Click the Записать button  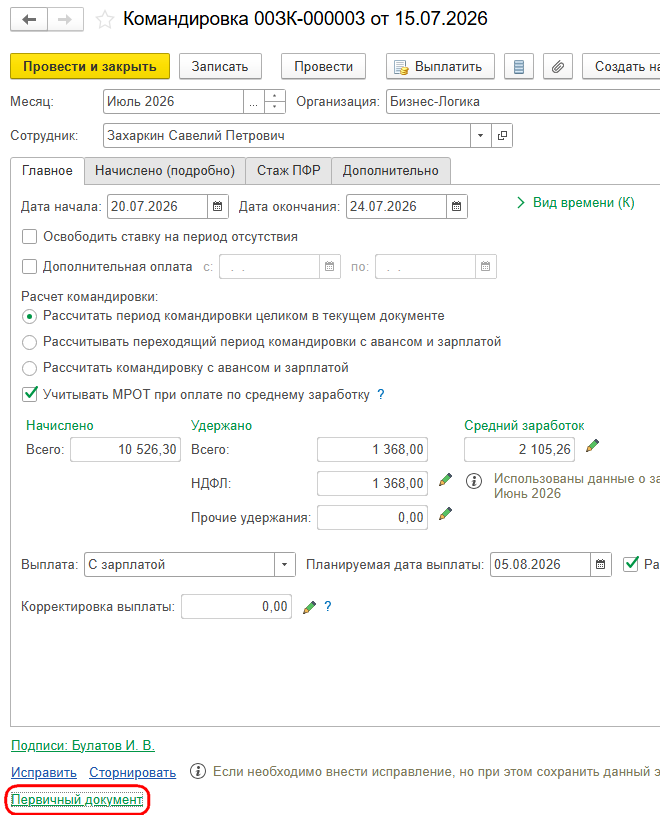point(220,67)
